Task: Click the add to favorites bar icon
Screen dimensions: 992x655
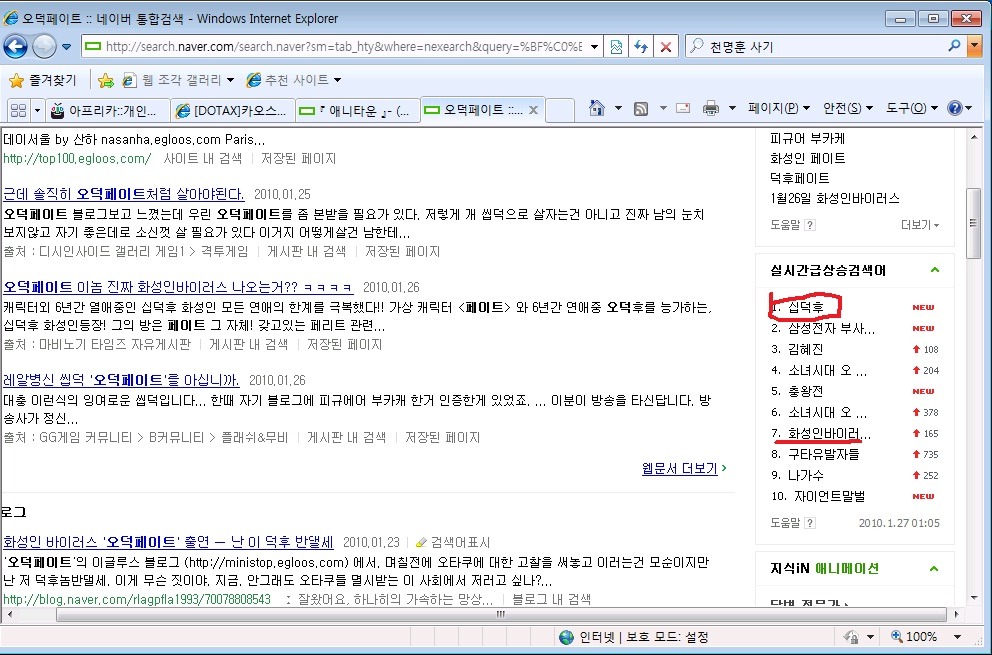Action: point(106,80)
